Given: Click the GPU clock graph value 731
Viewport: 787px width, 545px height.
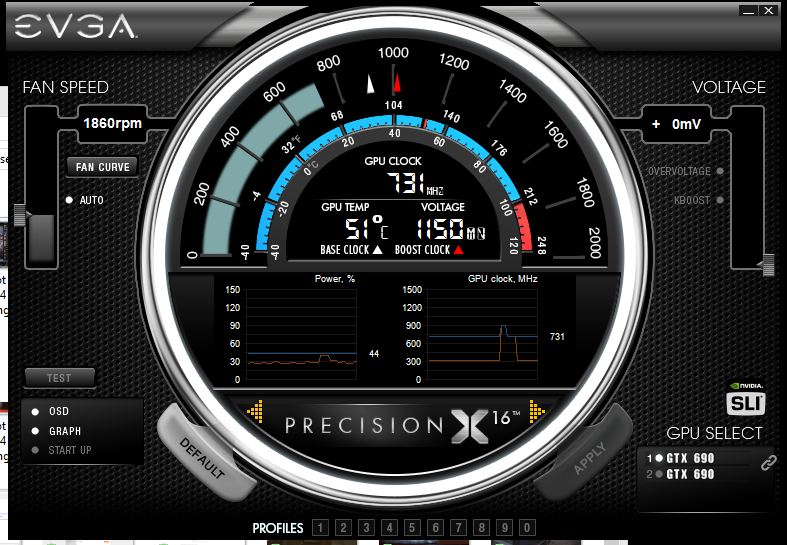Looking at the screenshot, I should 557,337.
